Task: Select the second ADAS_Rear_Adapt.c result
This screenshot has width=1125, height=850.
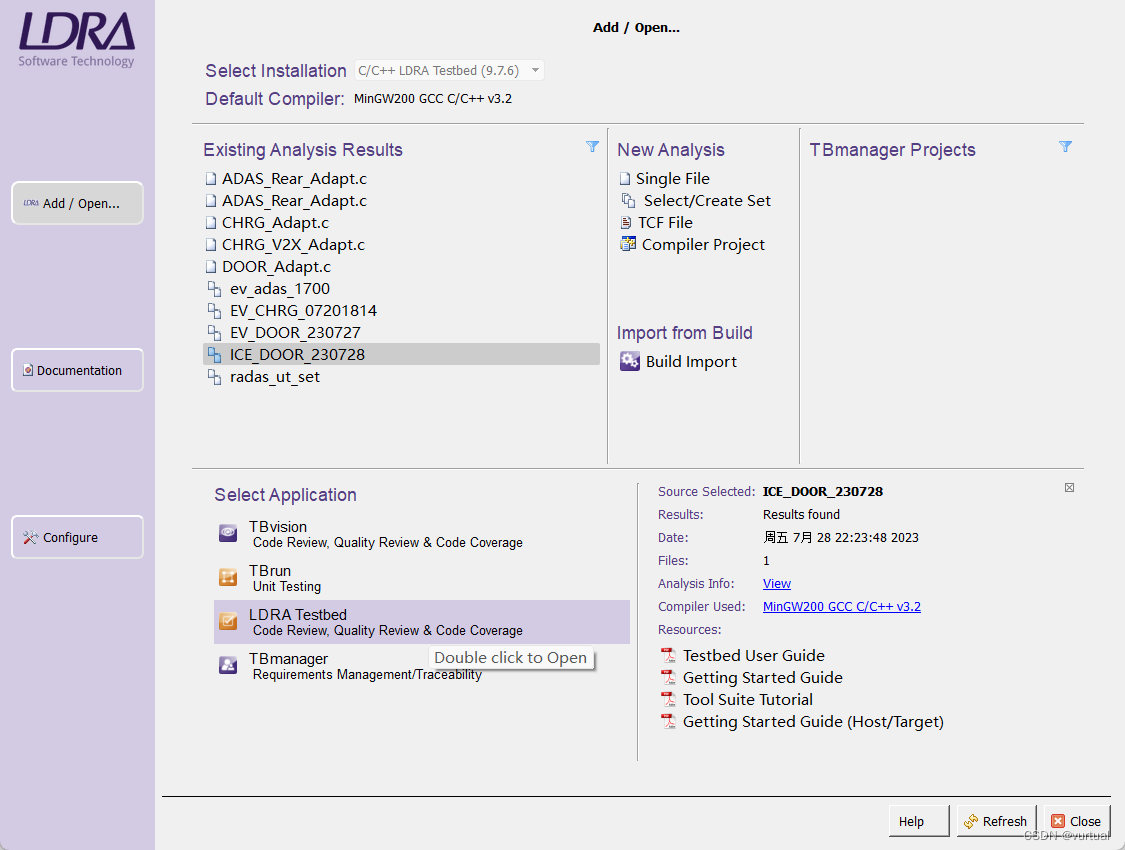Action: point(294,200)
